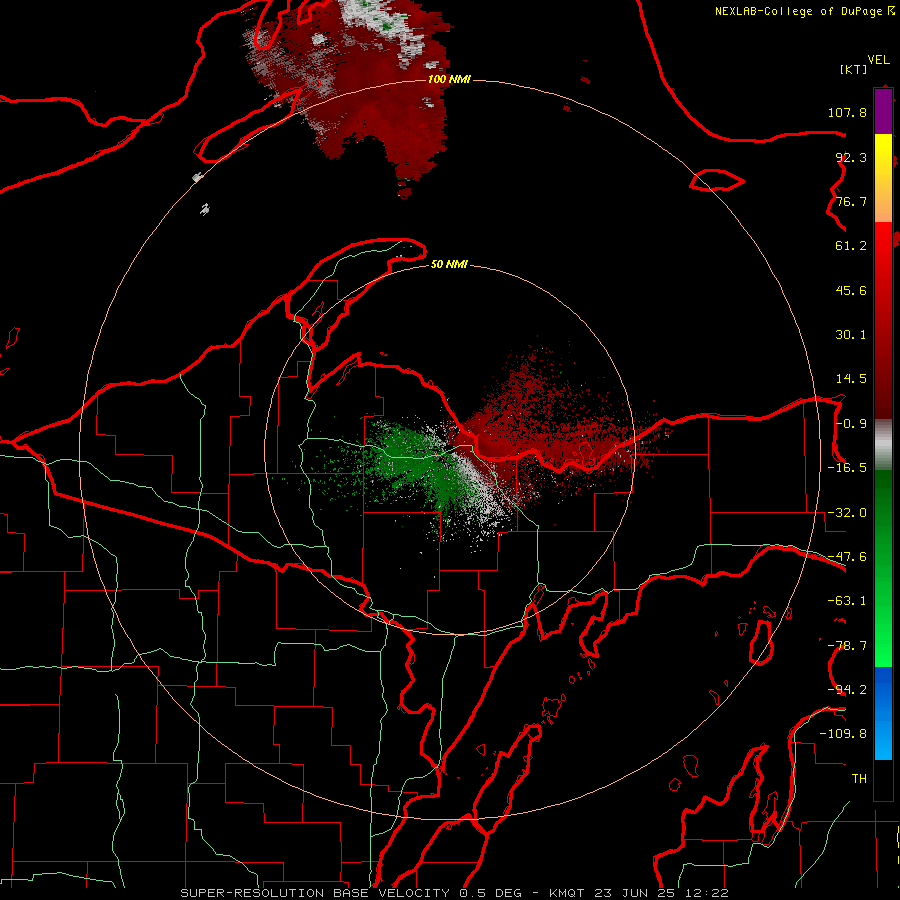Select the -94.2 velocity scale value
900x900 pixels.
pos(847,689)
